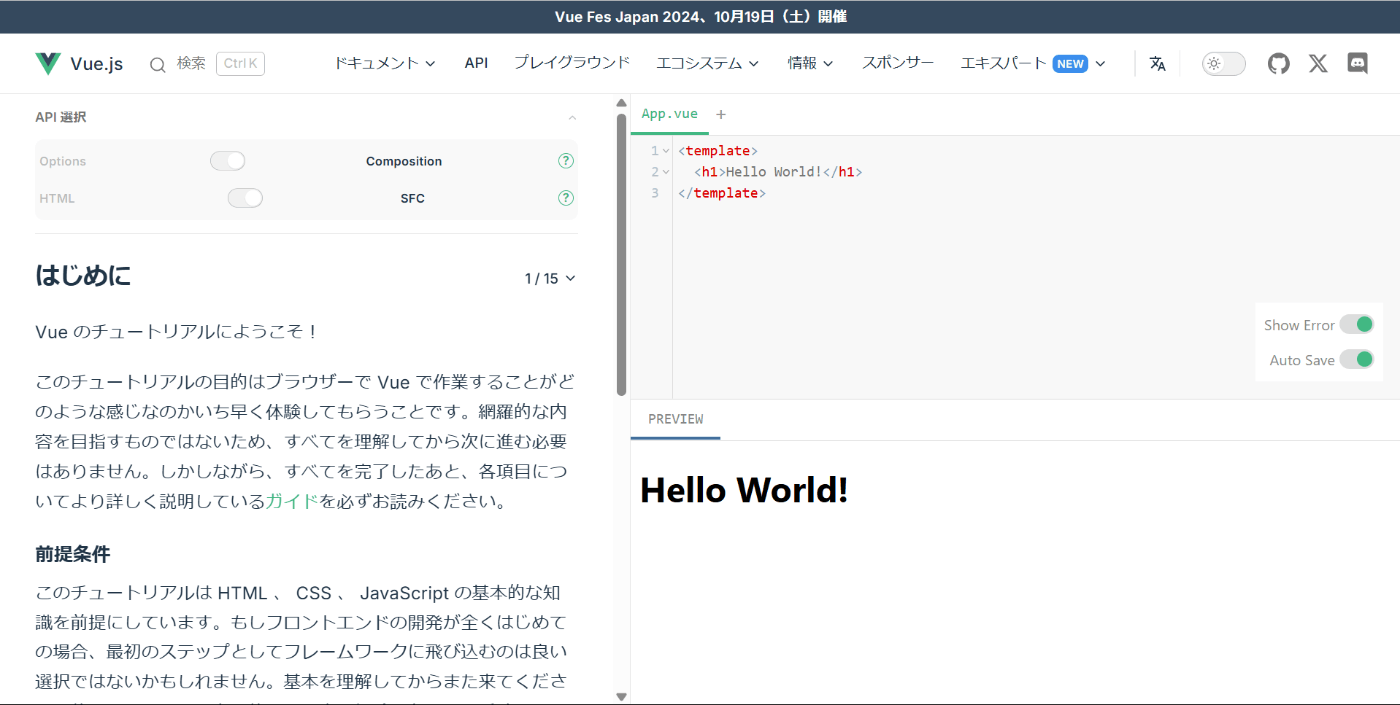
Task: Click the はじめに heading
Action: [83, 275]
